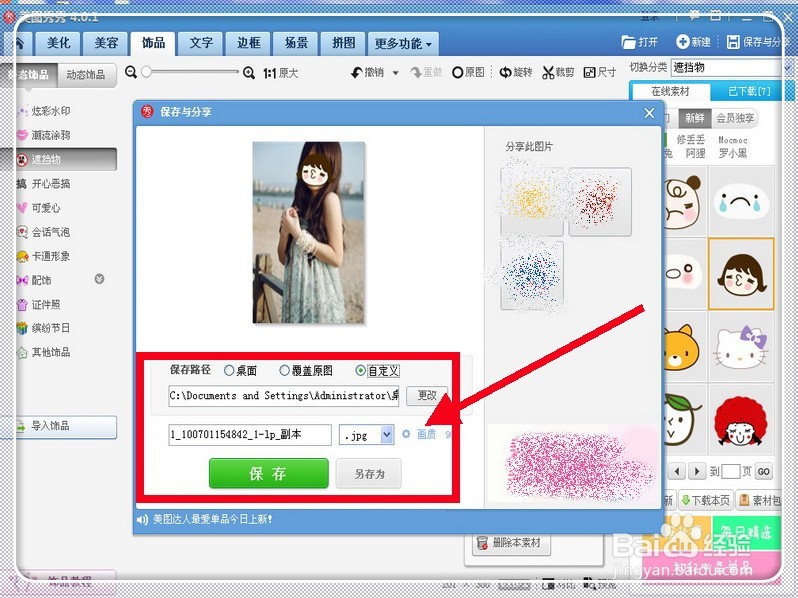Click the 原图 circle icon

point(458,73)
